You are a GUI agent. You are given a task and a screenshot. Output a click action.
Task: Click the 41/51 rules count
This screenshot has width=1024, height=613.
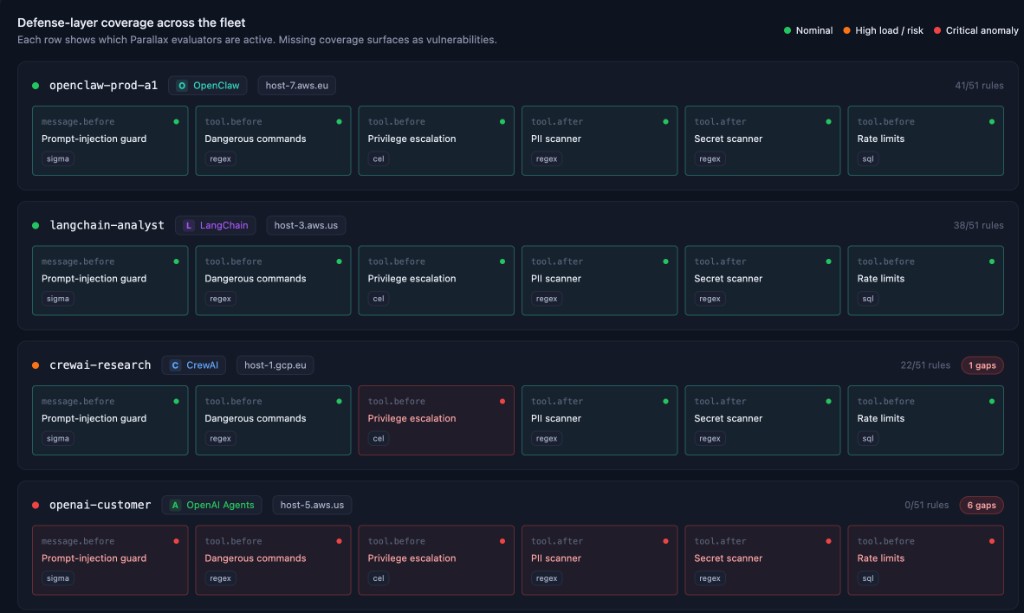pyautogui.click(x=979, y=86)
